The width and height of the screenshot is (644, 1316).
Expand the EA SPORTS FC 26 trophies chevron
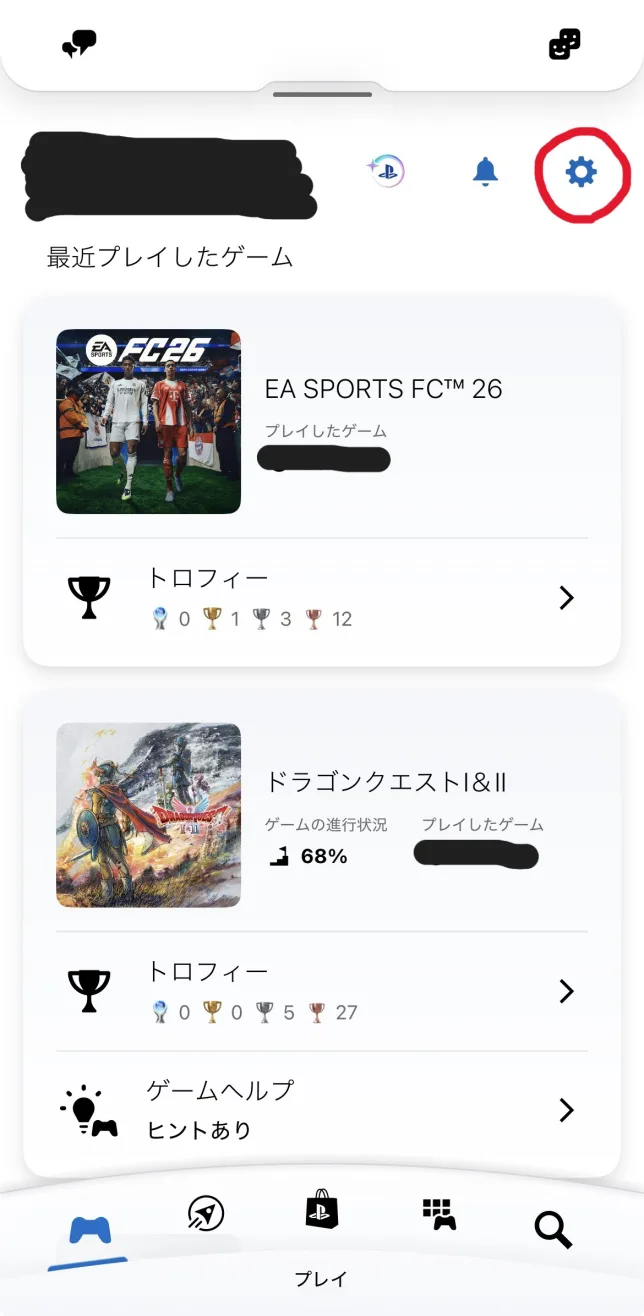(x=567, y=598)
